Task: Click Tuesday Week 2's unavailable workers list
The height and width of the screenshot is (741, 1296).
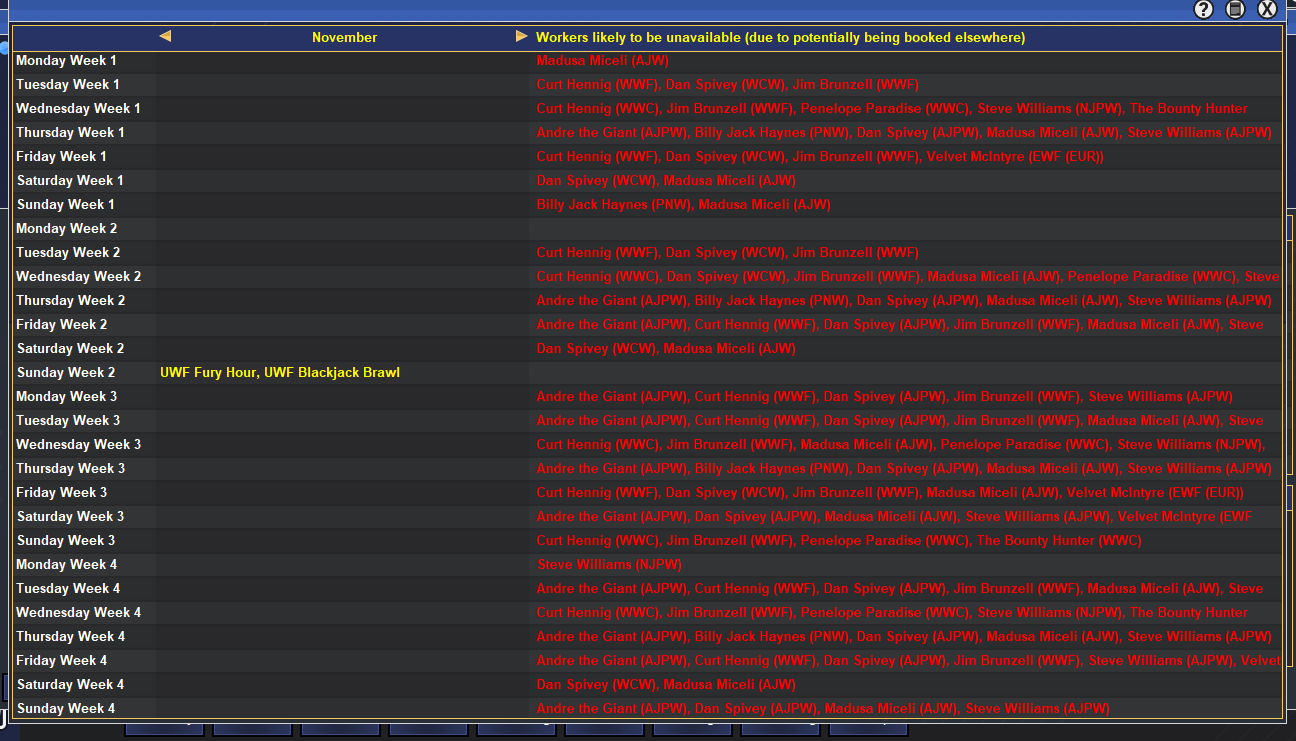Action: point(727,253)
